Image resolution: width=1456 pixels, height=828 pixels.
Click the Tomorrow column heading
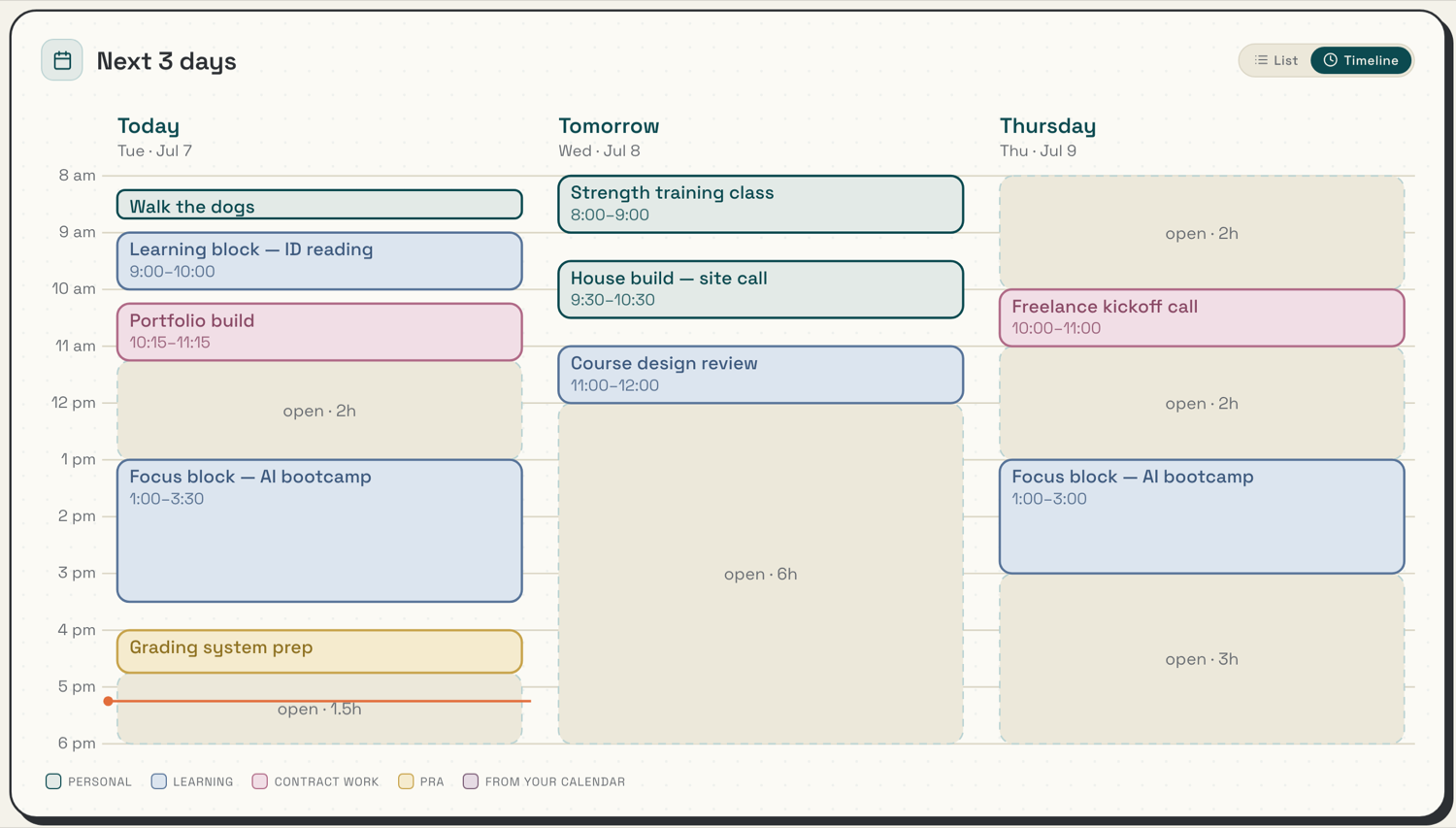(609, 125)
